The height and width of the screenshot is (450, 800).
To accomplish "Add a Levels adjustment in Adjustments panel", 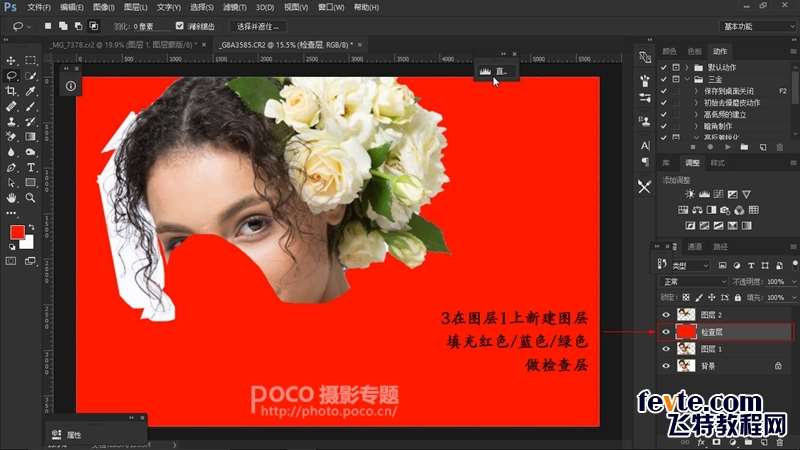I will pos(704,194).
